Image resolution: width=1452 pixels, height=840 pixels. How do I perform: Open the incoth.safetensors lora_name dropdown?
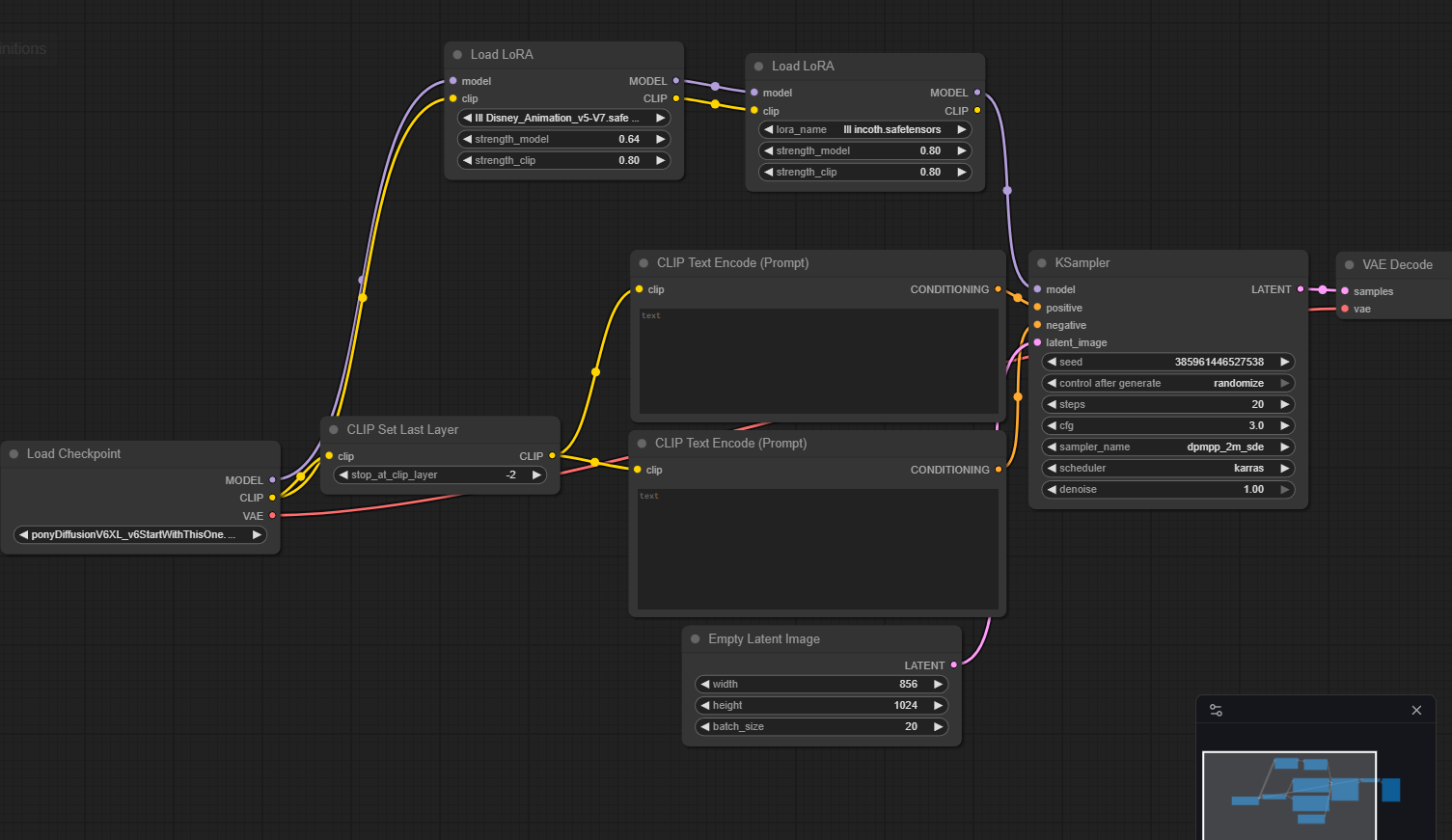click(865, 129)
